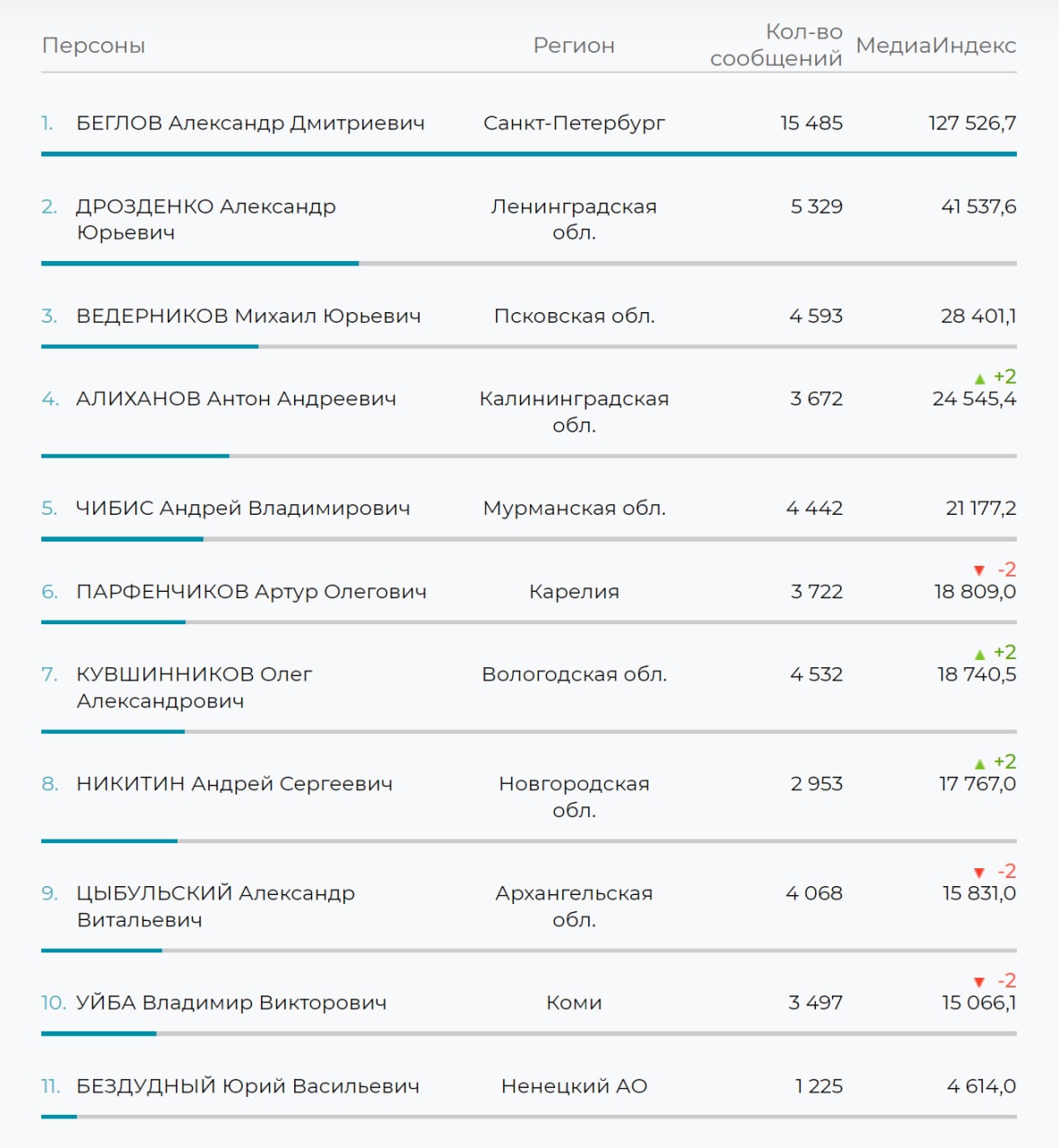1059x1148 pixels.
Task: Click the Ненецкий АО region cell
Action: (x=574, y=1086)
